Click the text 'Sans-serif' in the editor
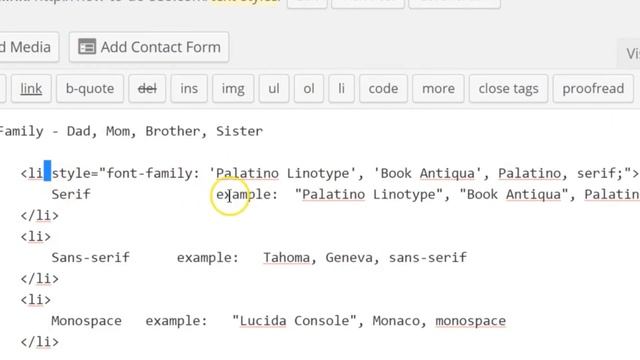640x360 pixels. click(x=90, y=258)
